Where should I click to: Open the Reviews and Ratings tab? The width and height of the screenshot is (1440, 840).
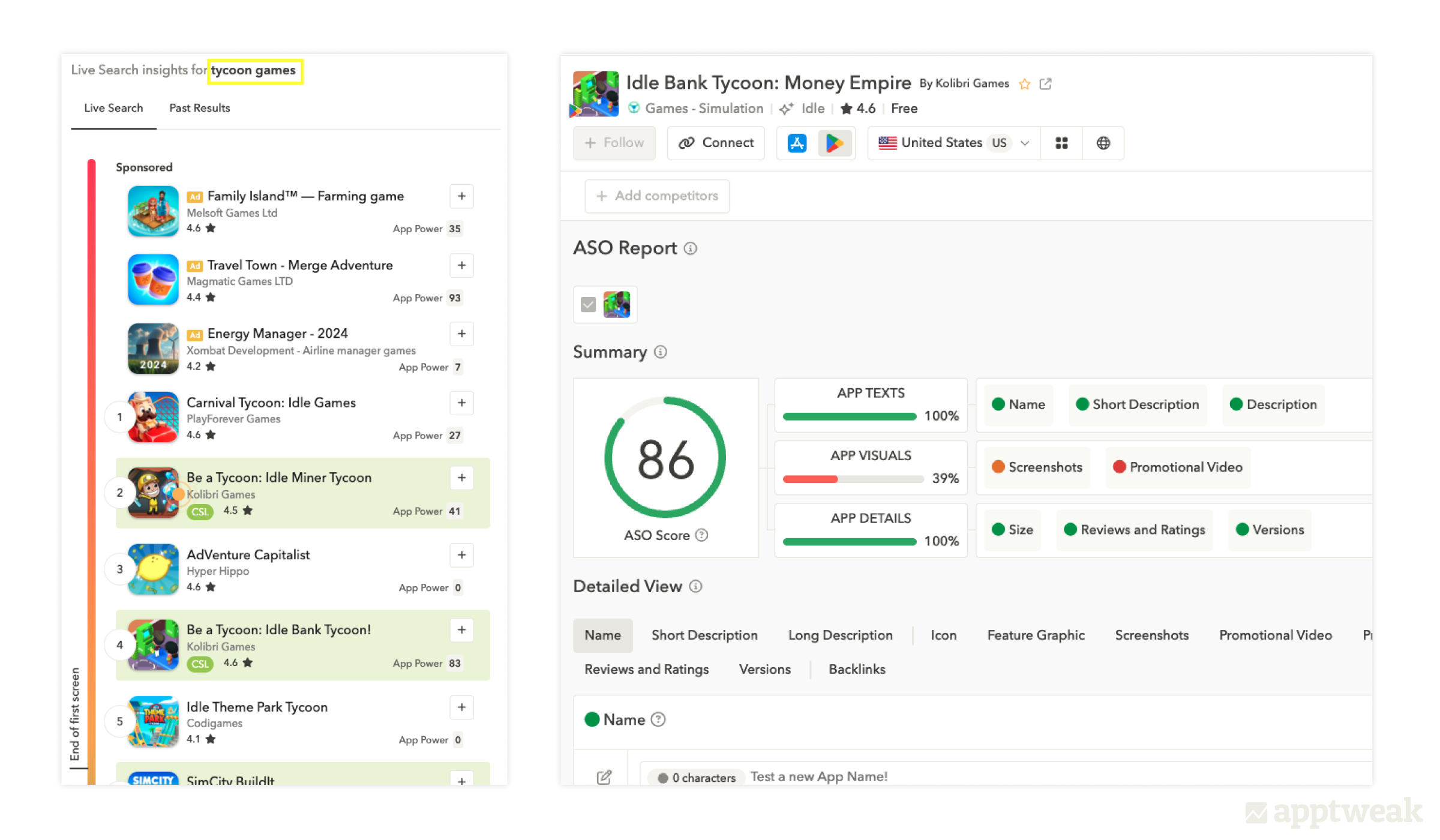646,670
